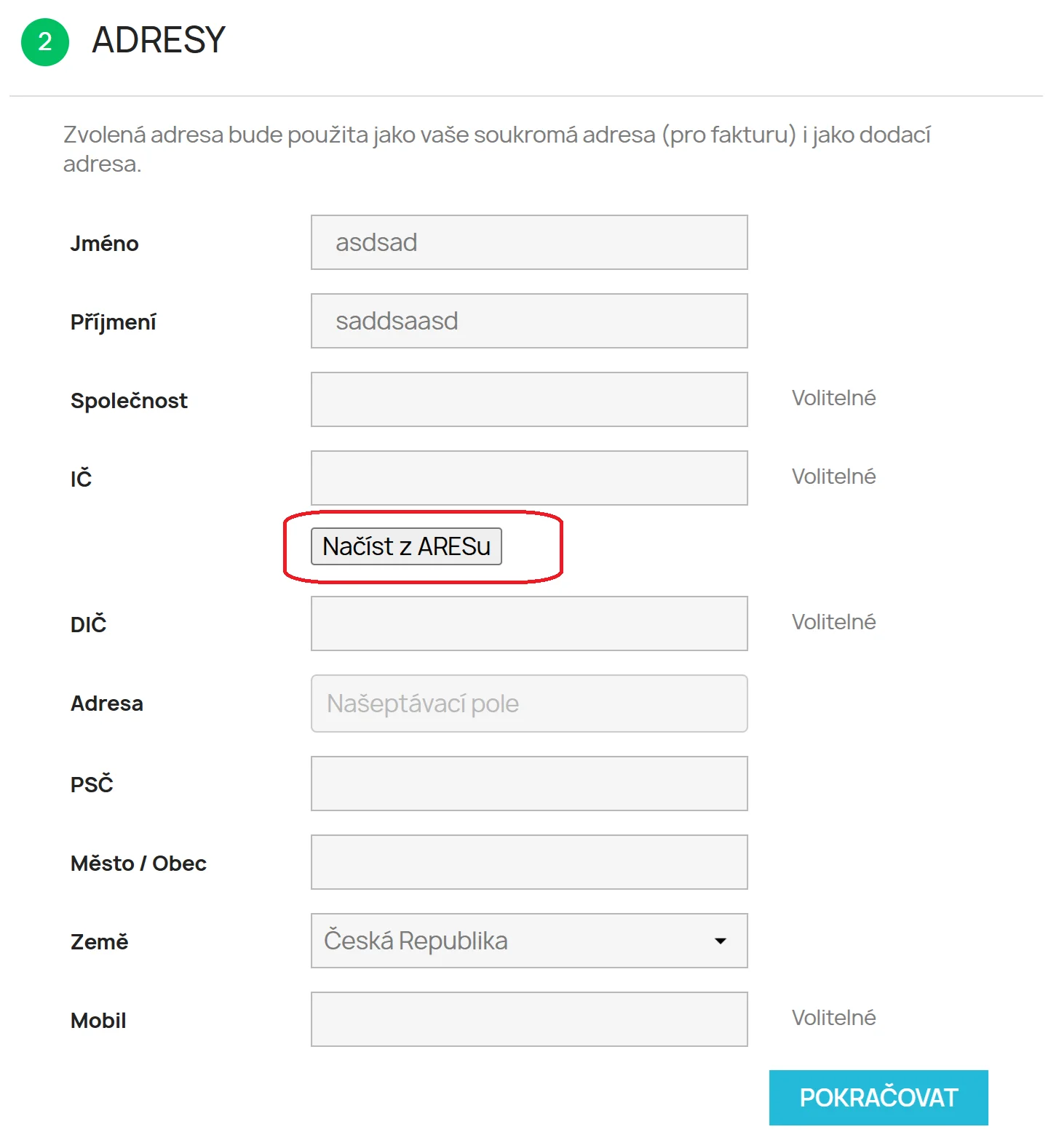Click the Volitelné hint beside DIČ
Viewport: 1048px width, 1148px height.
(833, 622)
